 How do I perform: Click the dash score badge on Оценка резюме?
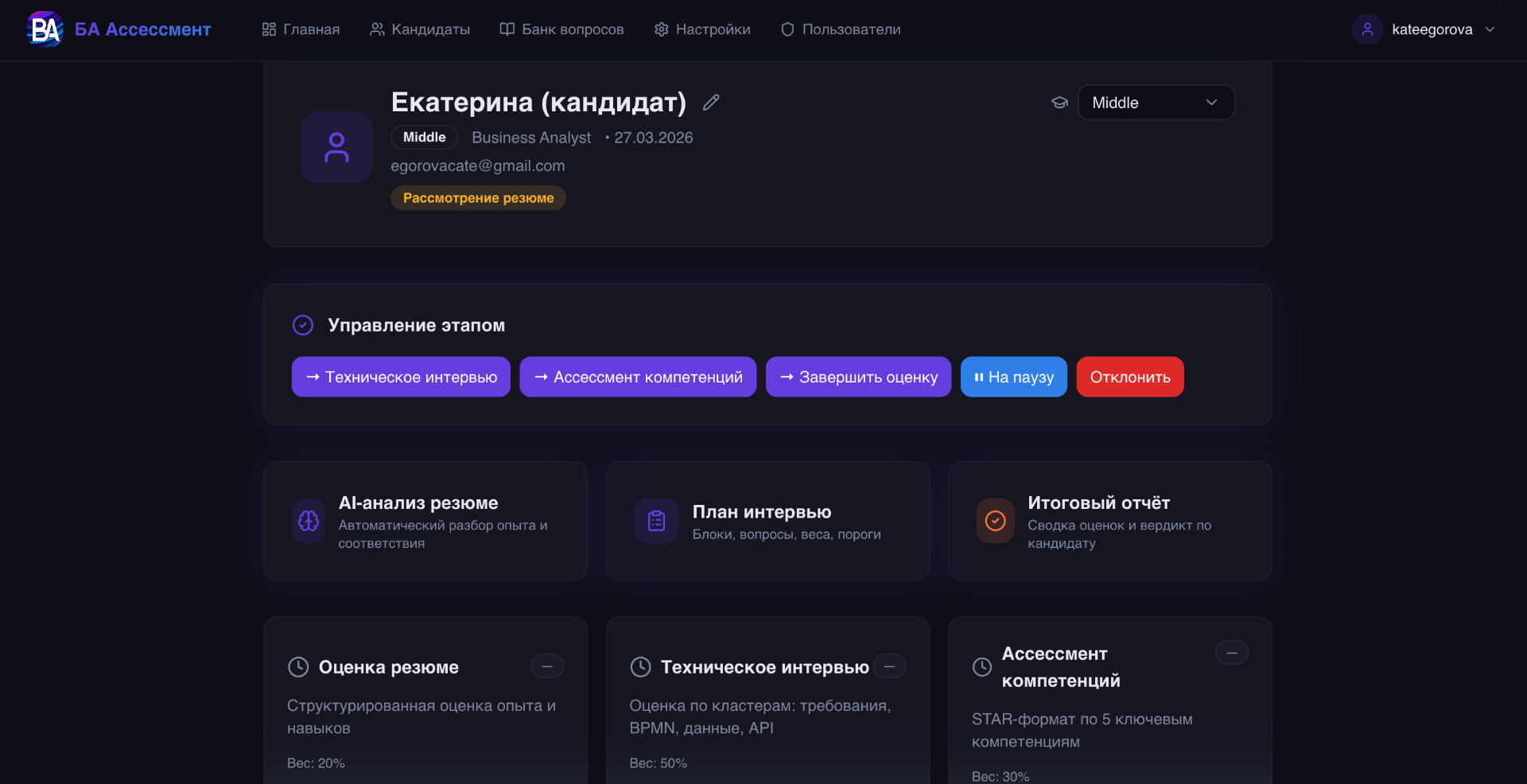coord(547,666)
